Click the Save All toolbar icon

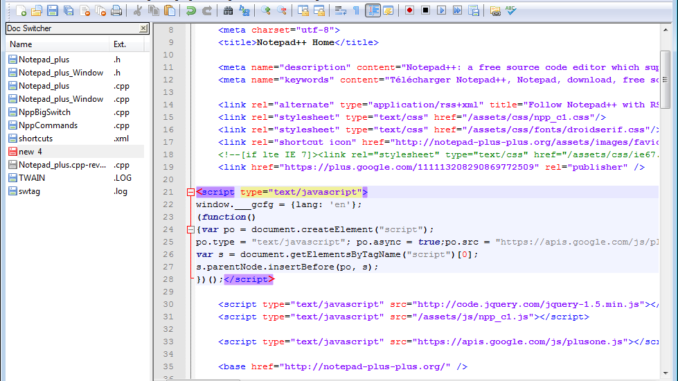tap(69, 11)
